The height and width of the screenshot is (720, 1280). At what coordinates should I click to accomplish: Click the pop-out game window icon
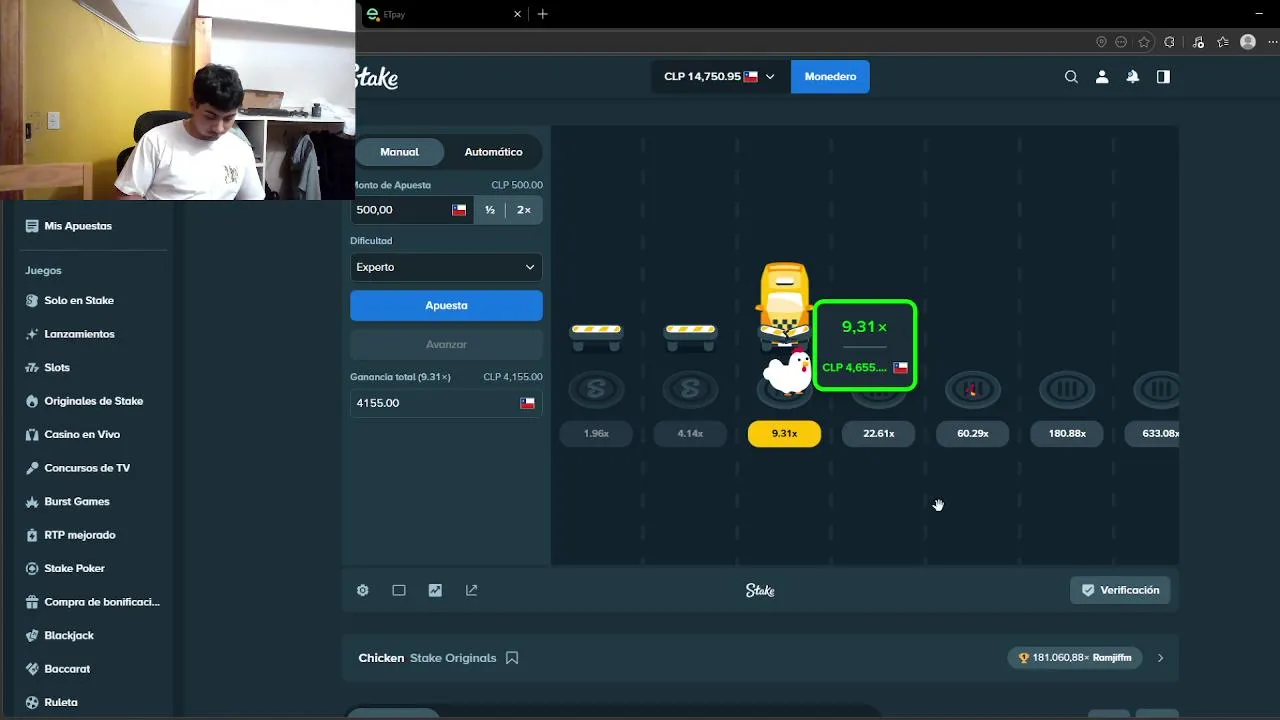coord(472,590)
